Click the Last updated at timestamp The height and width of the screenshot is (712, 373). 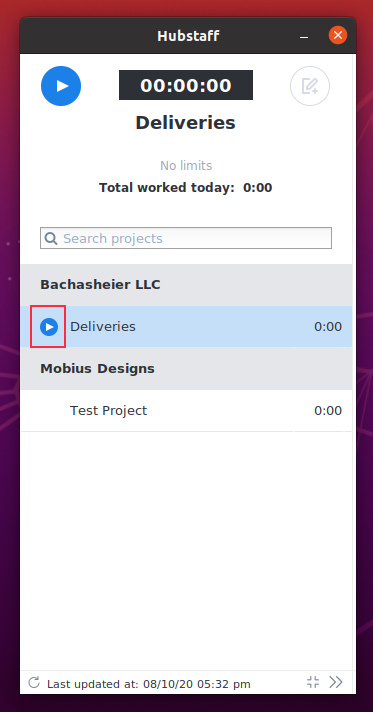149,684
